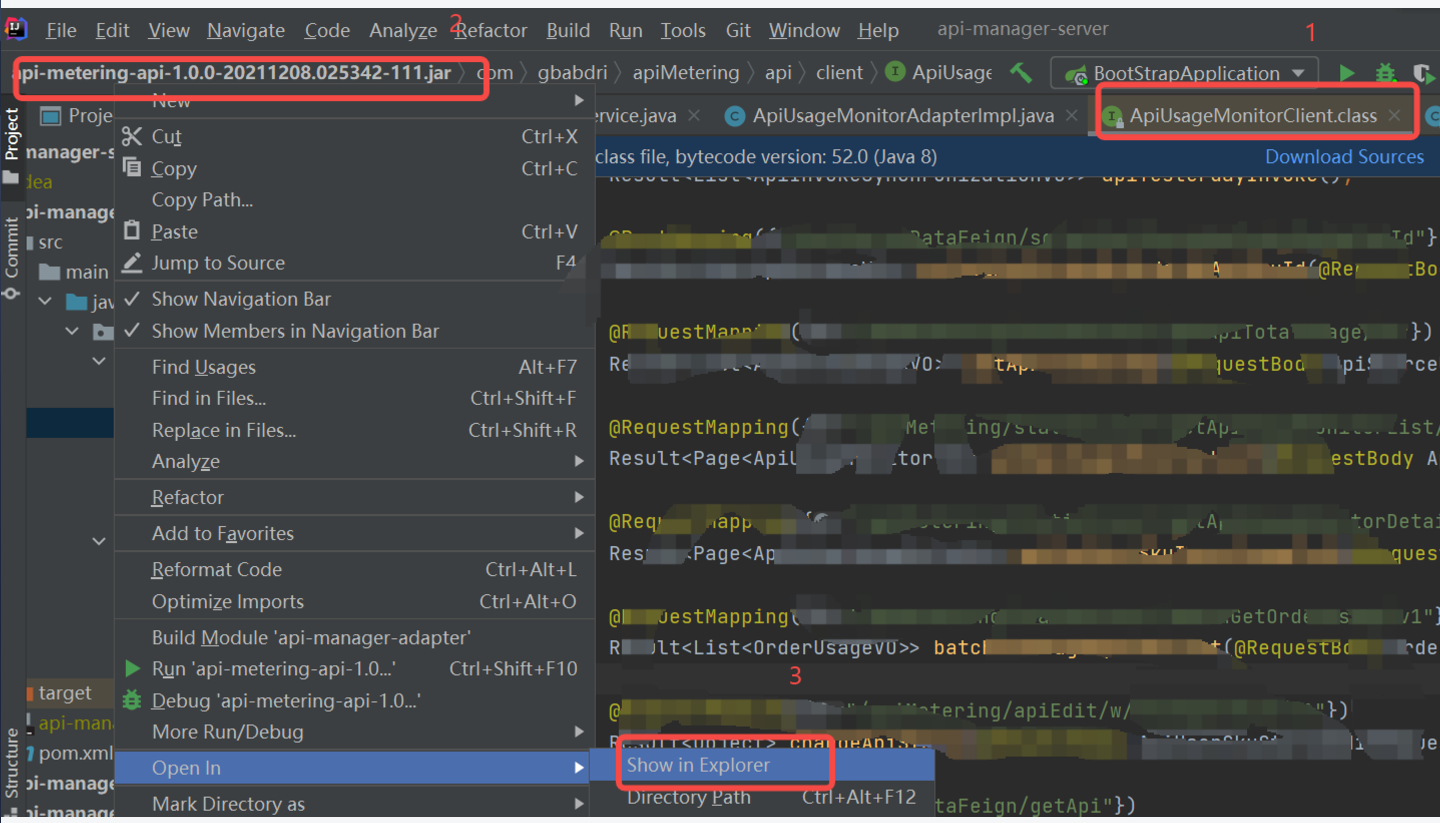Run BootStrapApplication with the green play icon

pyautogui.click(x=1347, y=73)
